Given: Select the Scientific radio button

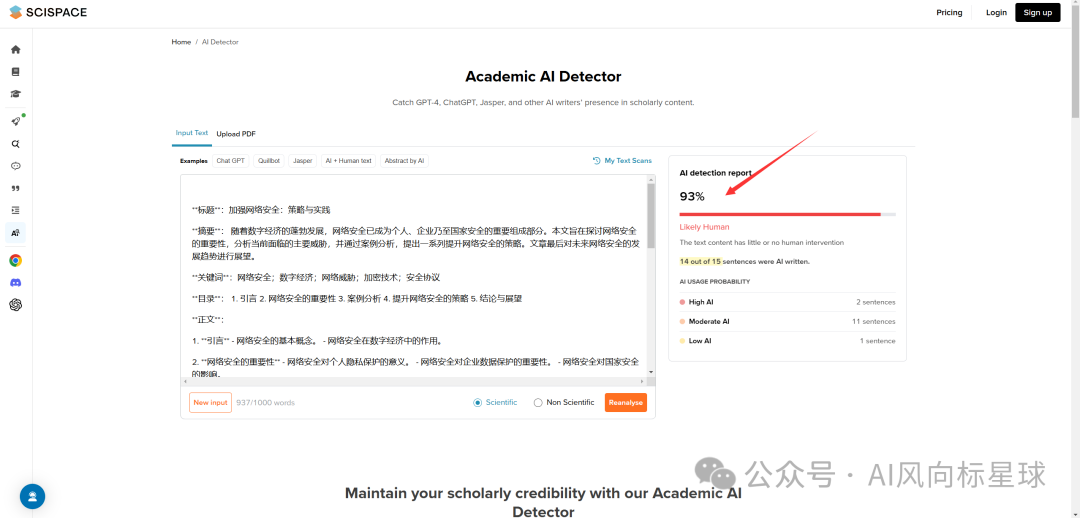Looking at the screenshot, I should [x=477, y=402].
